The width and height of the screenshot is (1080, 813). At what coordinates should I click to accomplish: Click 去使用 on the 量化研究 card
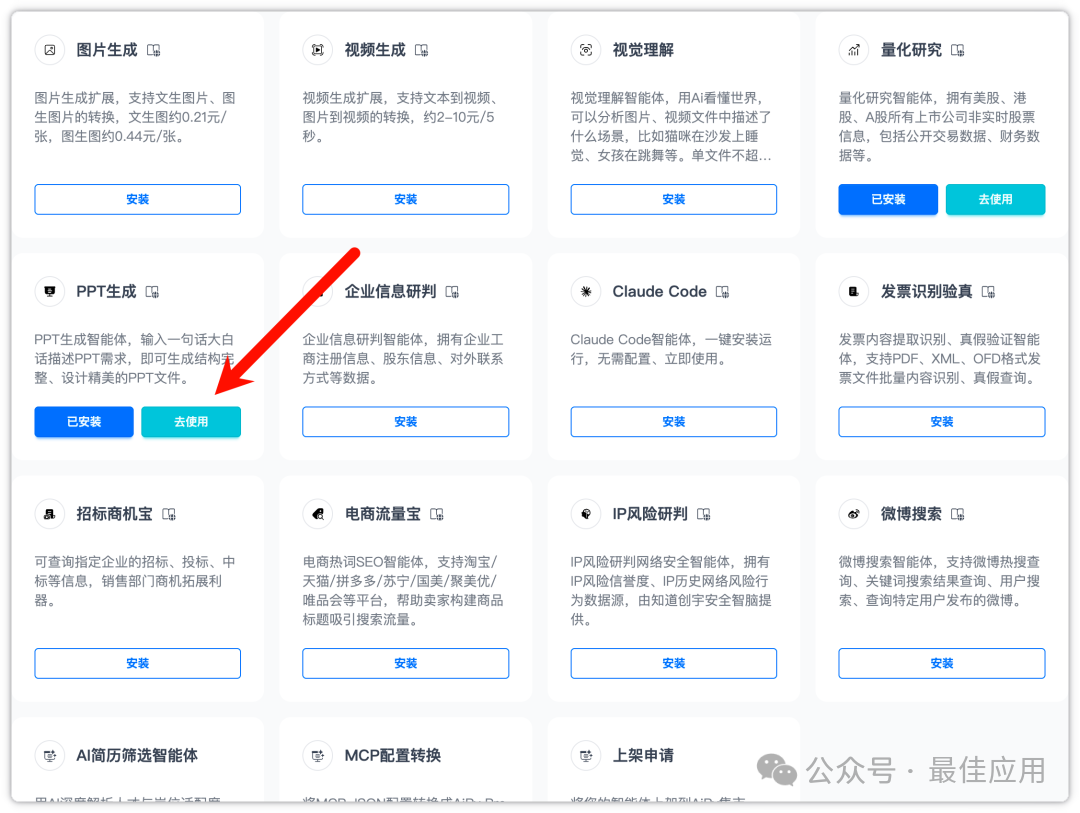click(995, 199)
